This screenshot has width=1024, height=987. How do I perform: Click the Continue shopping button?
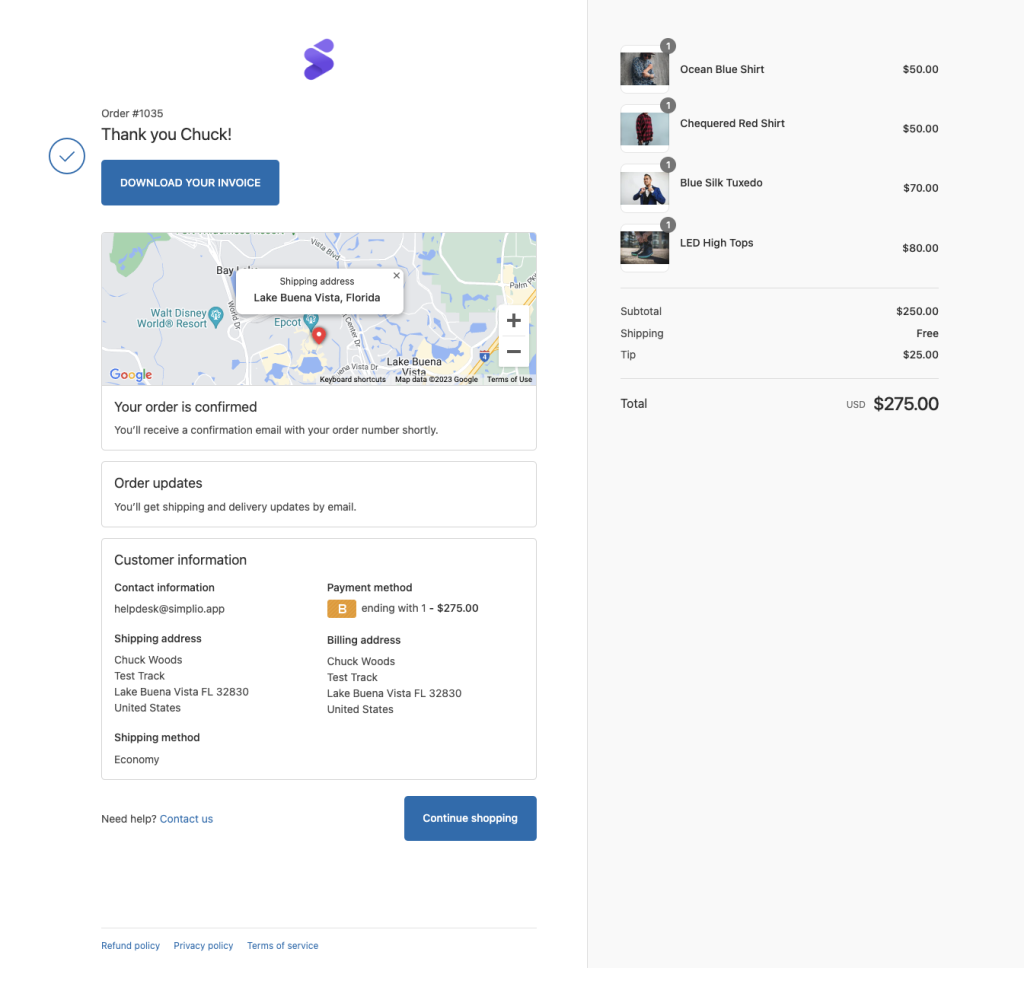470,818
